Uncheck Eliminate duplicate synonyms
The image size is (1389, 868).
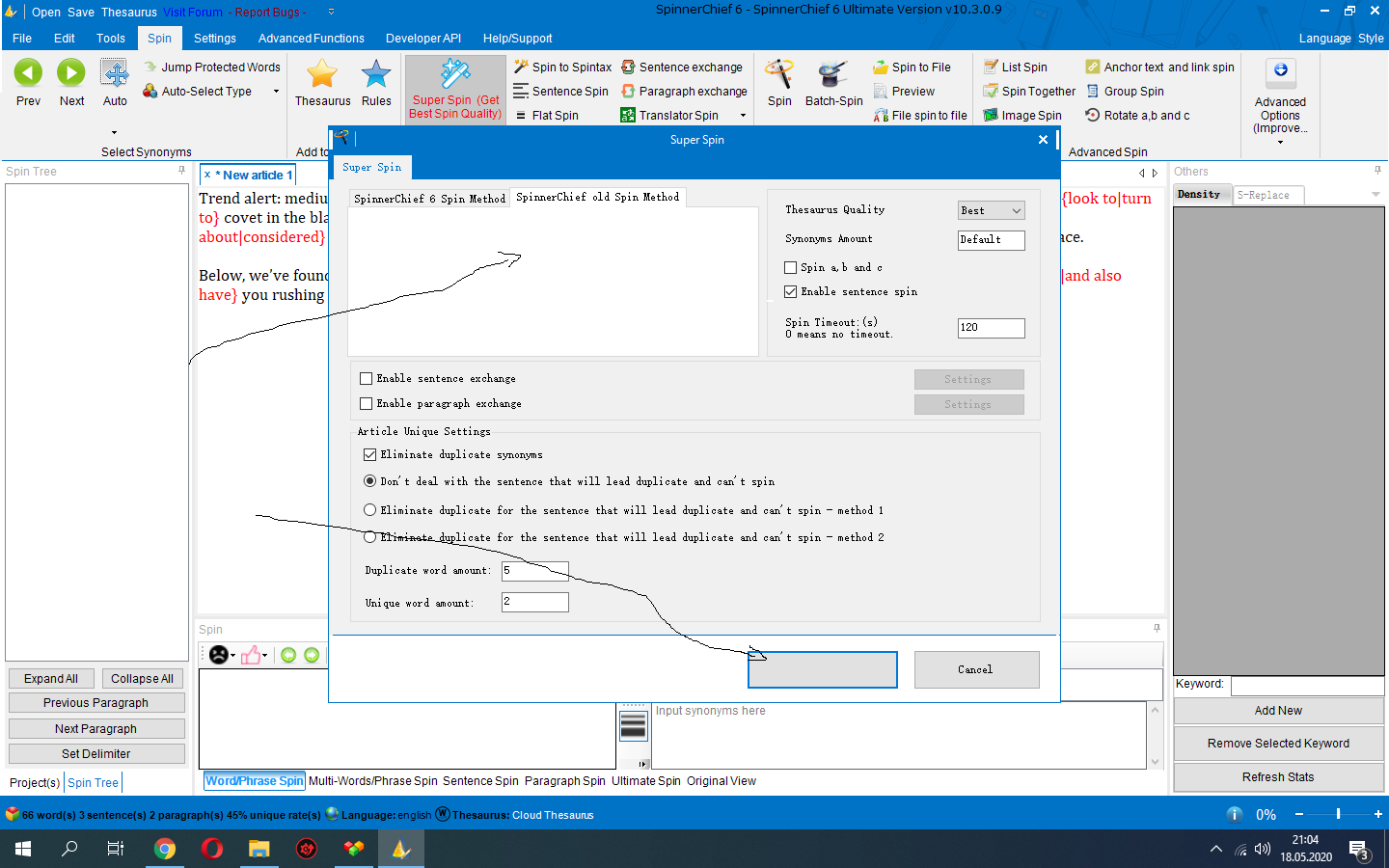370,454
